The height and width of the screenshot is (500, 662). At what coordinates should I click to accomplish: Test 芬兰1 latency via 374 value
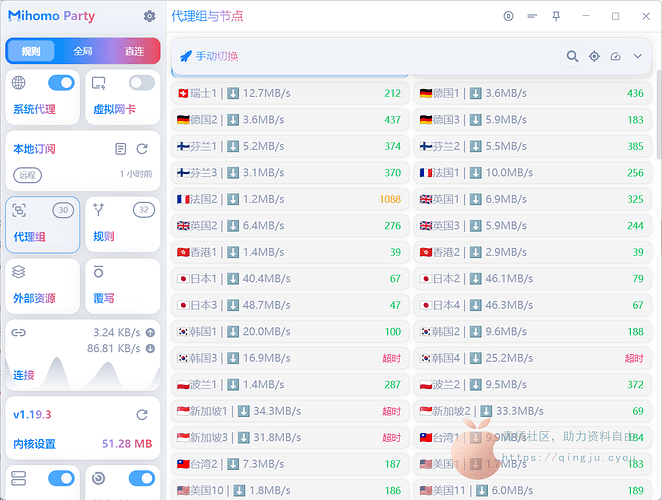click(392, 147)
